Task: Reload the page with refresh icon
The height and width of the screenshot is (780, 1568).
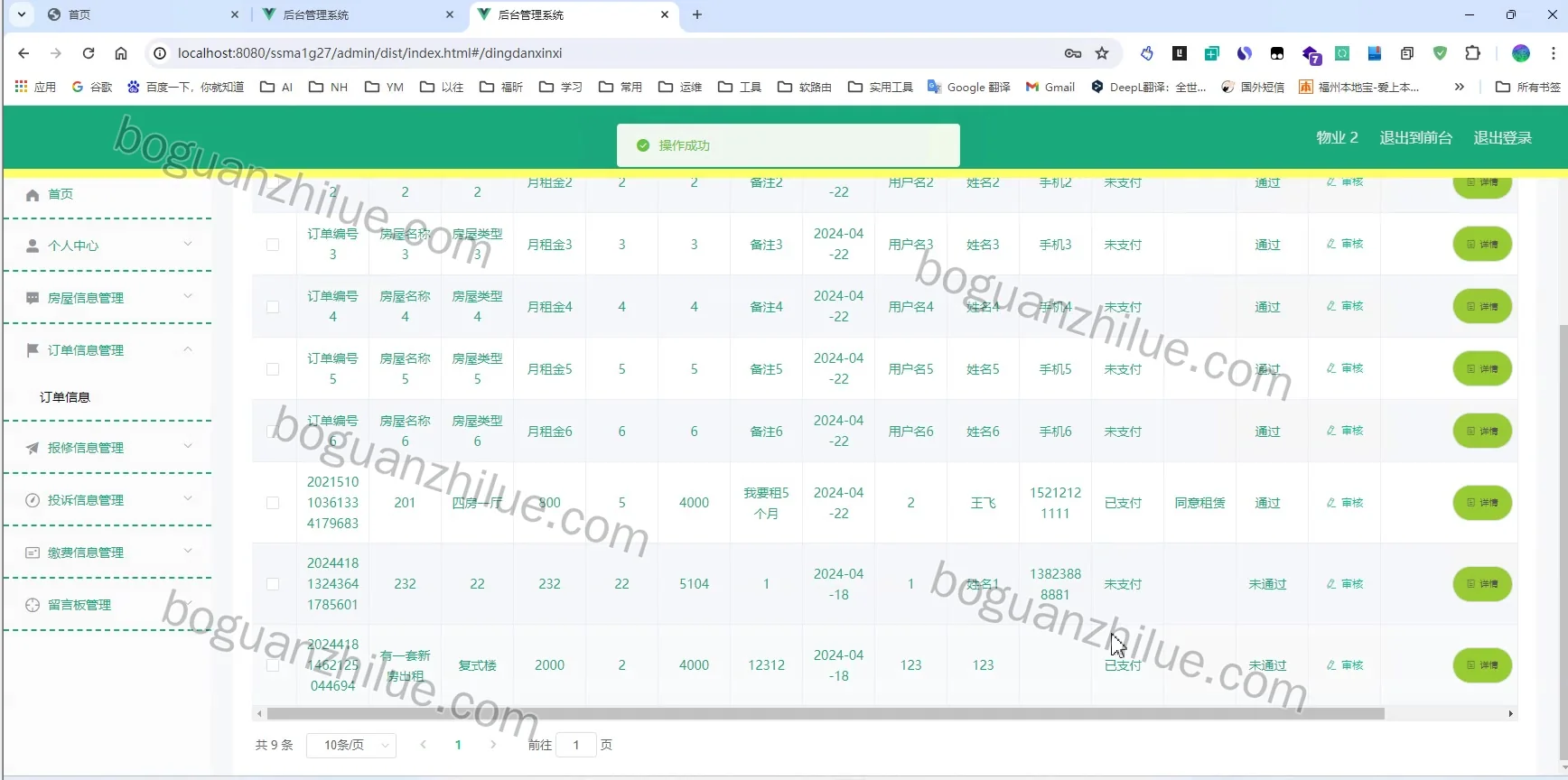Action: [x=89, y=53]
